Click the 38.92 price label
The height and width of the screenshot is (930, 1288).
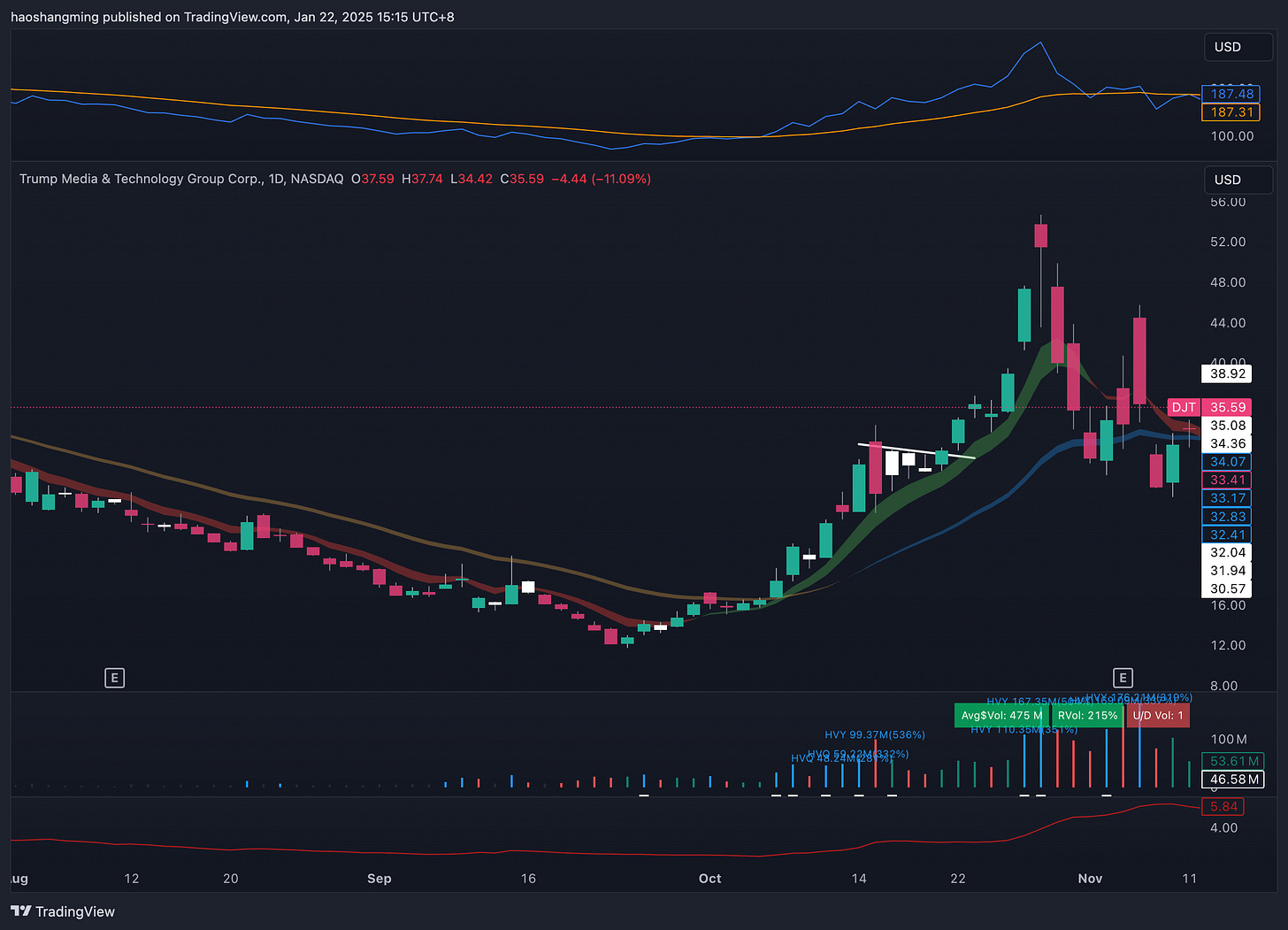[1228, 373]
